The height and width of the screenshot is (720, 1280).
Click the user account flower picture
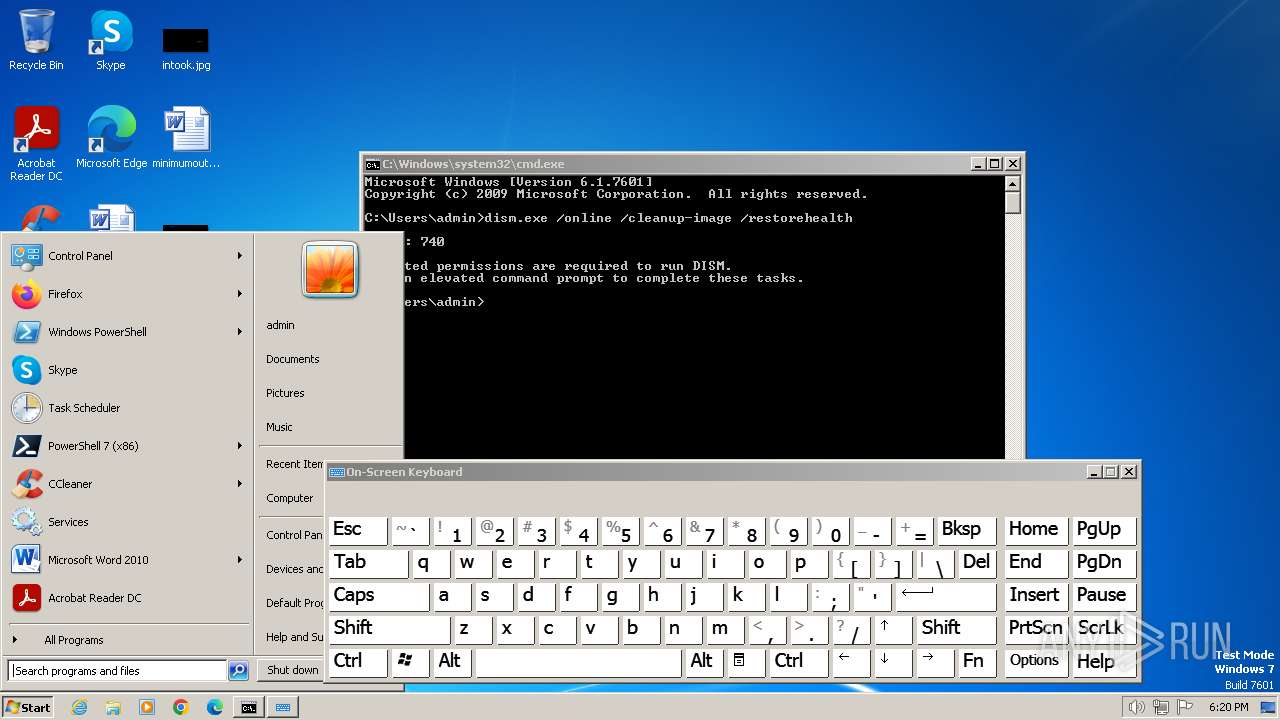tap(330, 269)
